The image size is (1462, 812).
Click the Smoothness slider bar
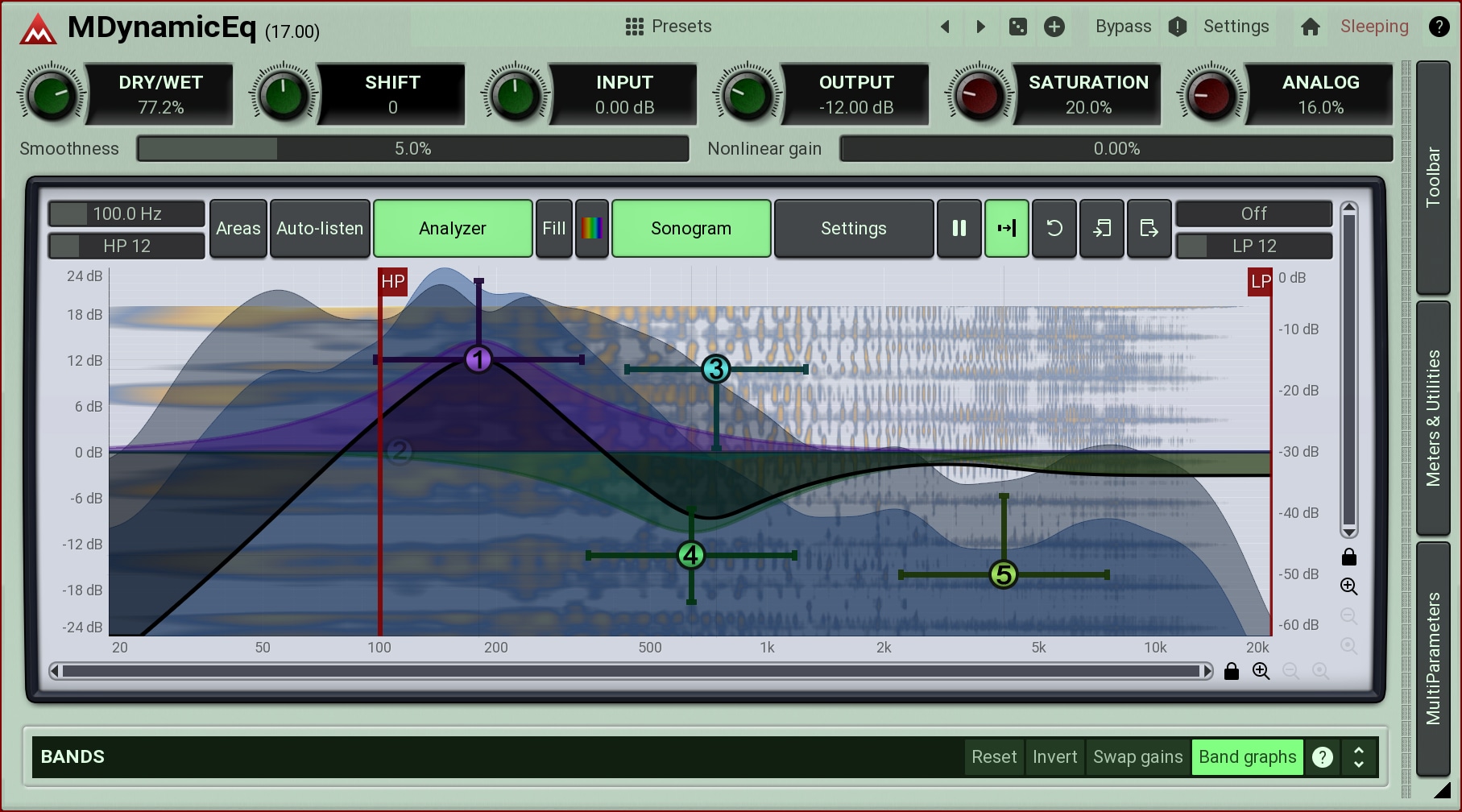(x=412, y=149)
